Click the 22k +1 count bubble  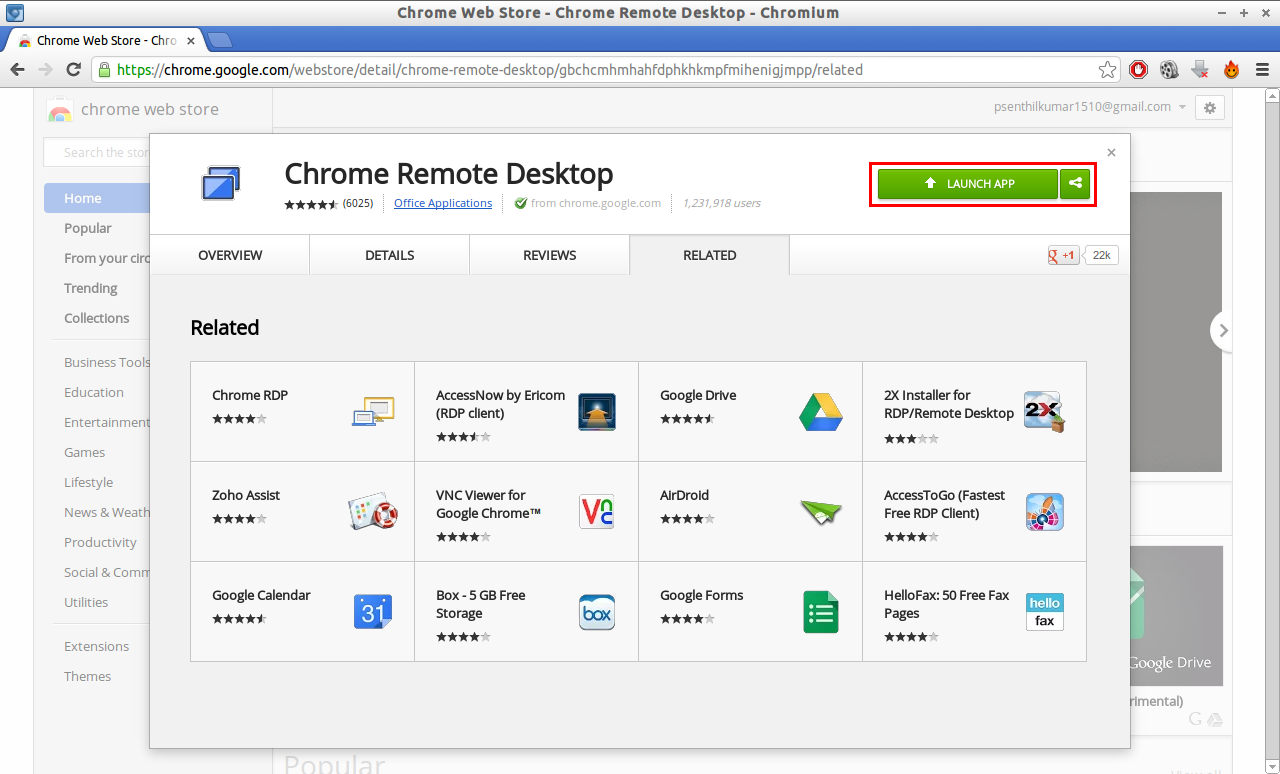[x=1101, y=255]
